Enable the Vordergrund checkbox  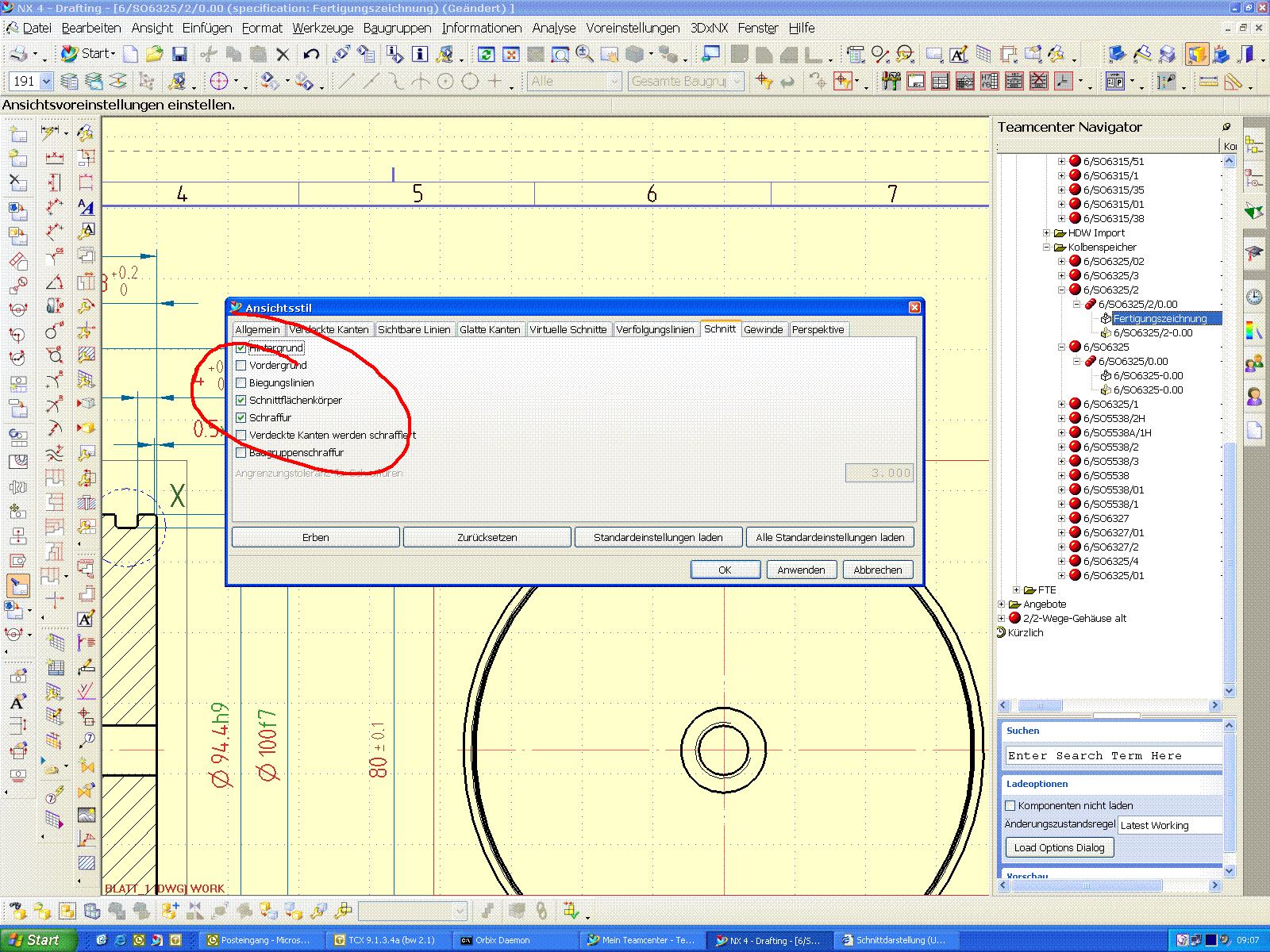click(x=241, y=365)
